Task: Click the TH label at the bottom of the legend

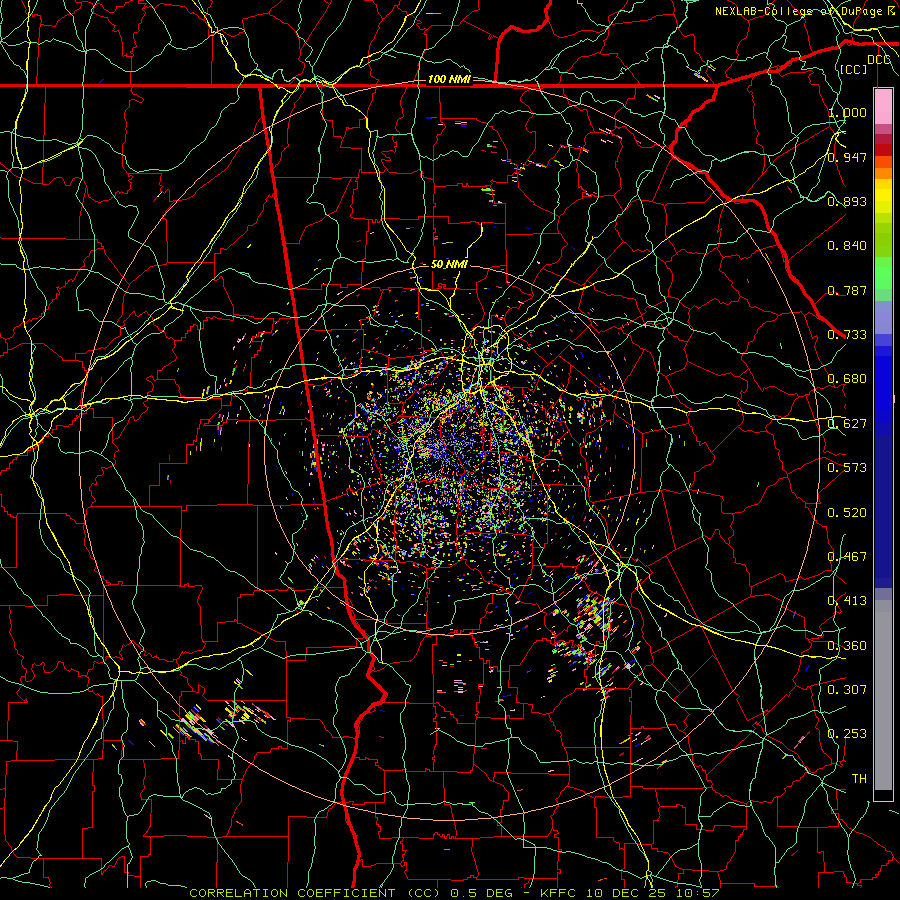Action: pos(859,778)
